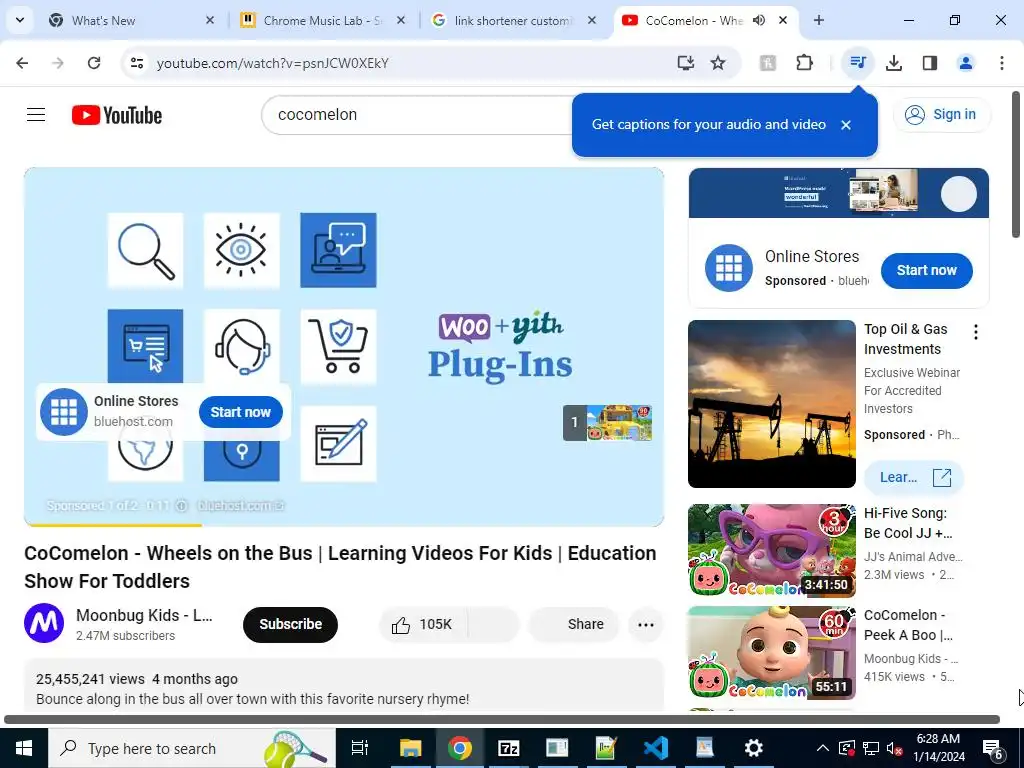Dismiss the captions tooltip with X
The height and width of the screenshot is (768, 1024).
coord(846,125)
